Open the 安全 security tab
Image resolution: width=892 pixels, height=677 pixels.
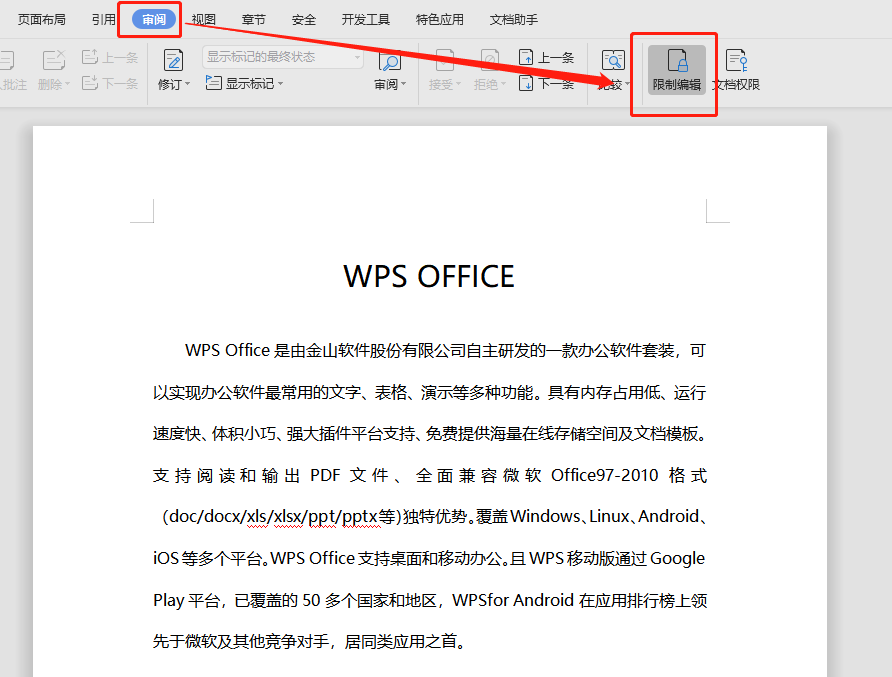(x=304, y=20)
